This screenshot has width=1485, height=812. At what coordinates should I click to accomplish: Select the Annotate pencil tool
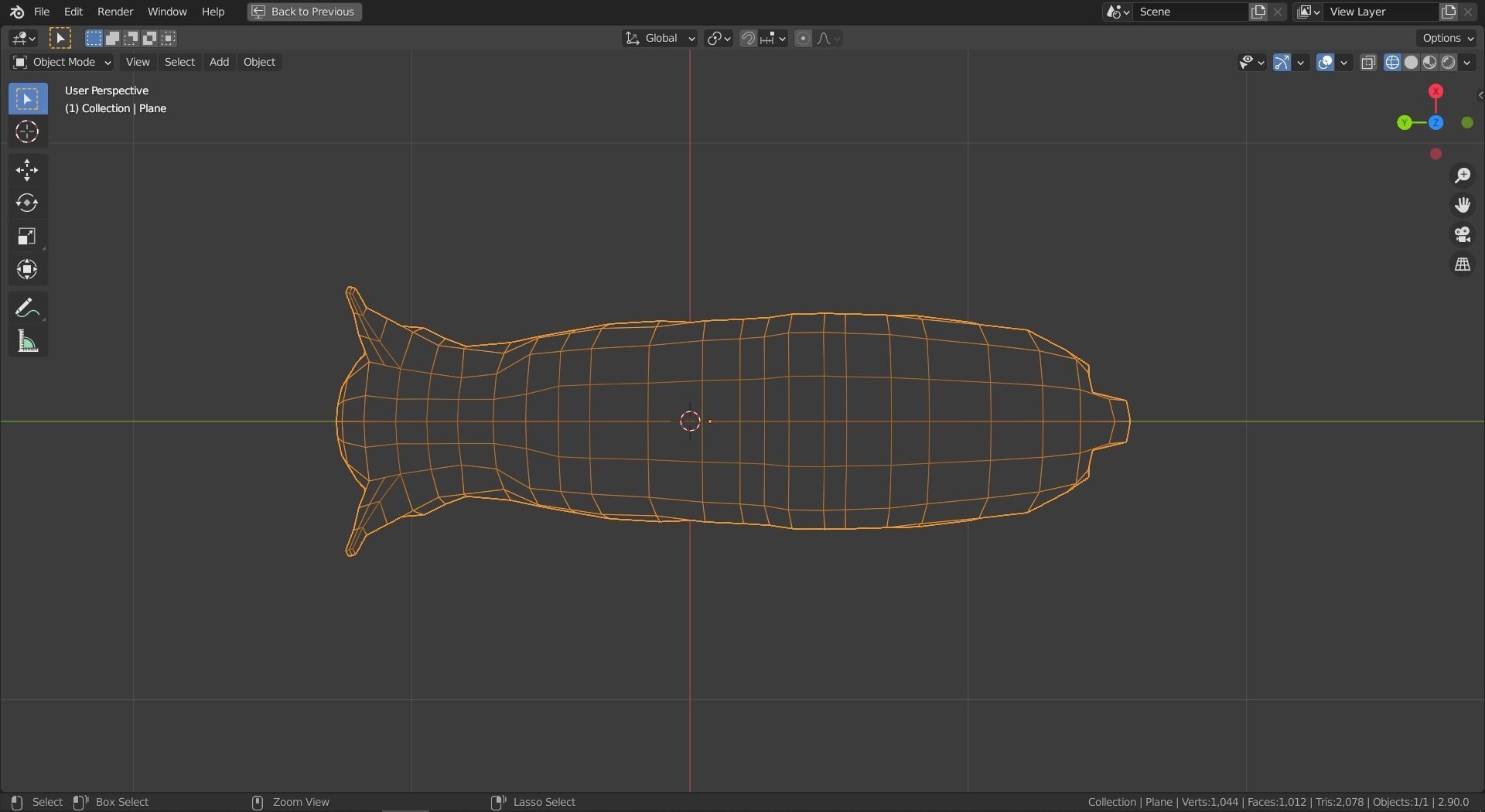pos(28,308)
